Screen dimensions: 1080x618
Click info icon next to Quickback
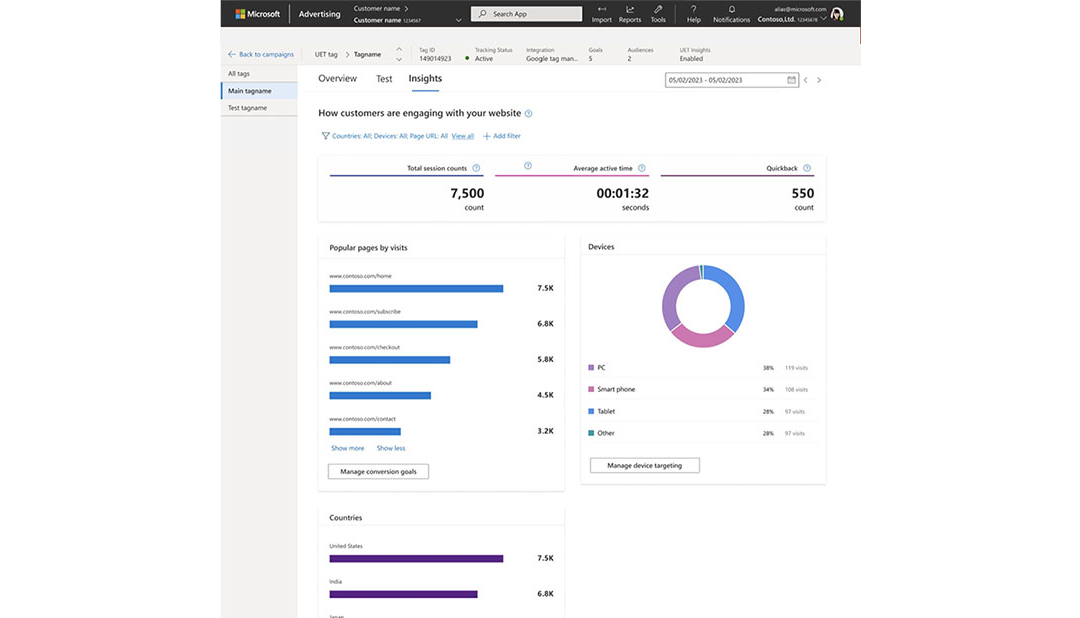click(807, 168)
